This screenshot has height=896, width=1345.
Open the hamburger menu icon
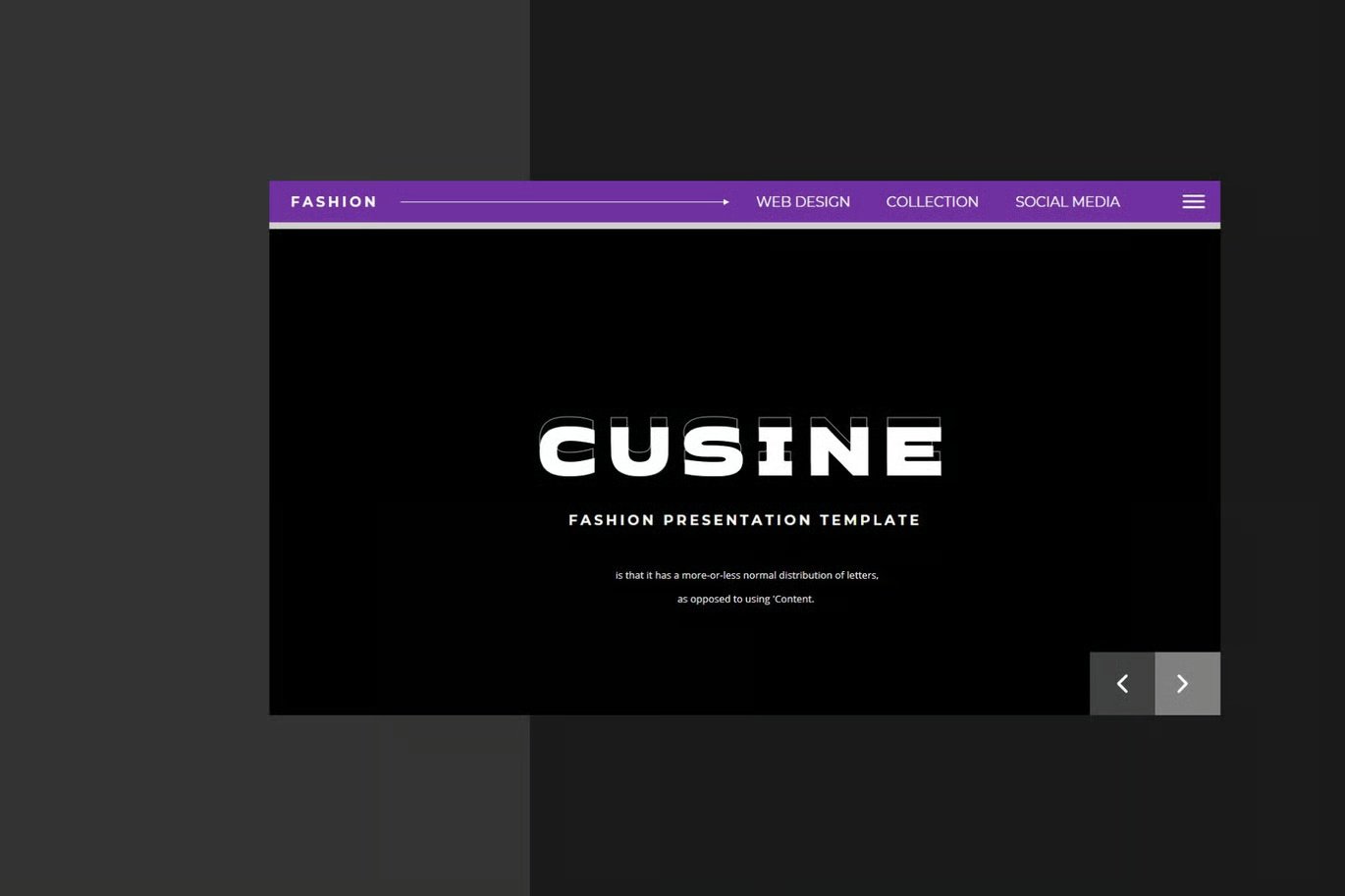tap(1193, 201)
